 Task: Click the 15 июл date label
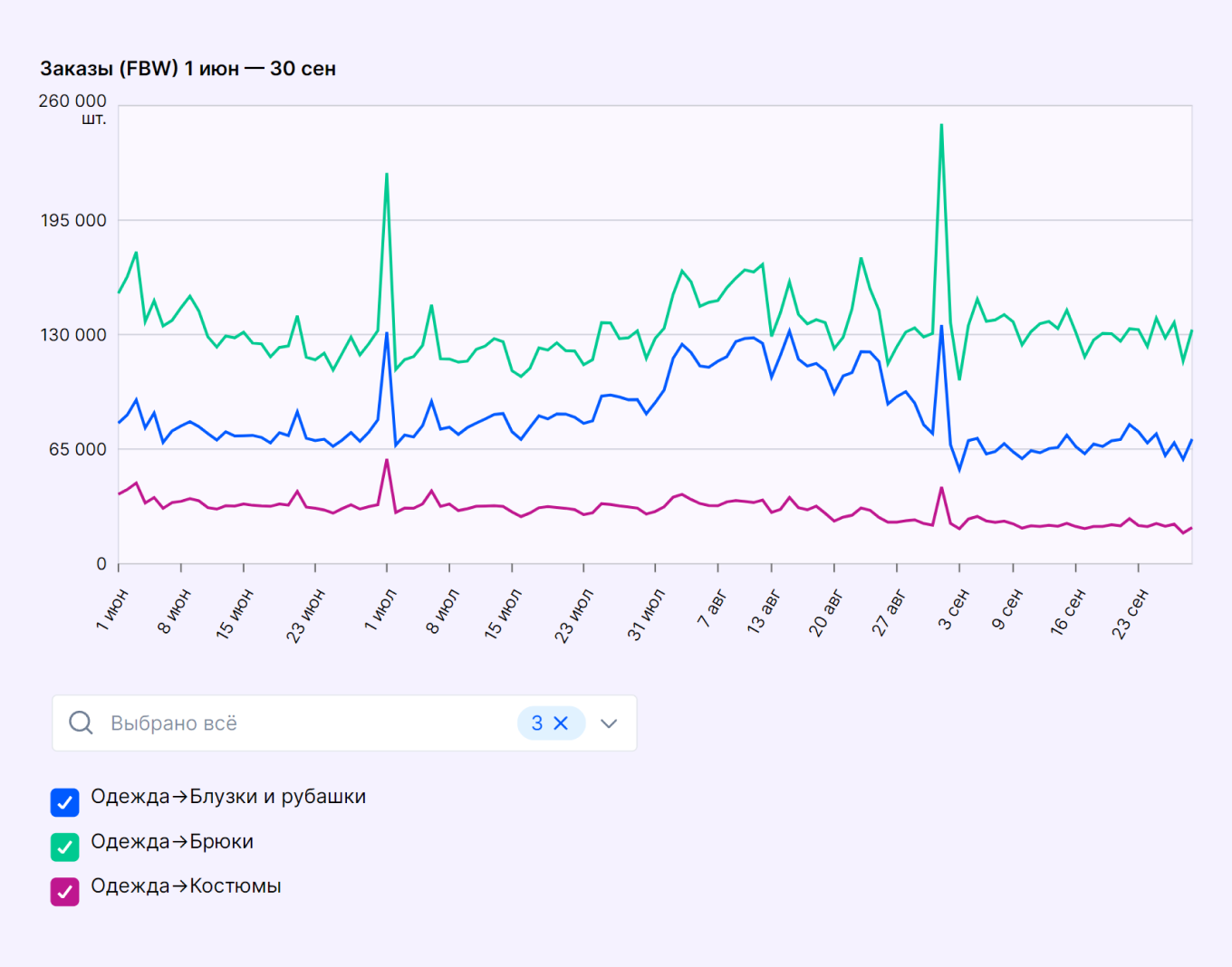pos(503,614)
